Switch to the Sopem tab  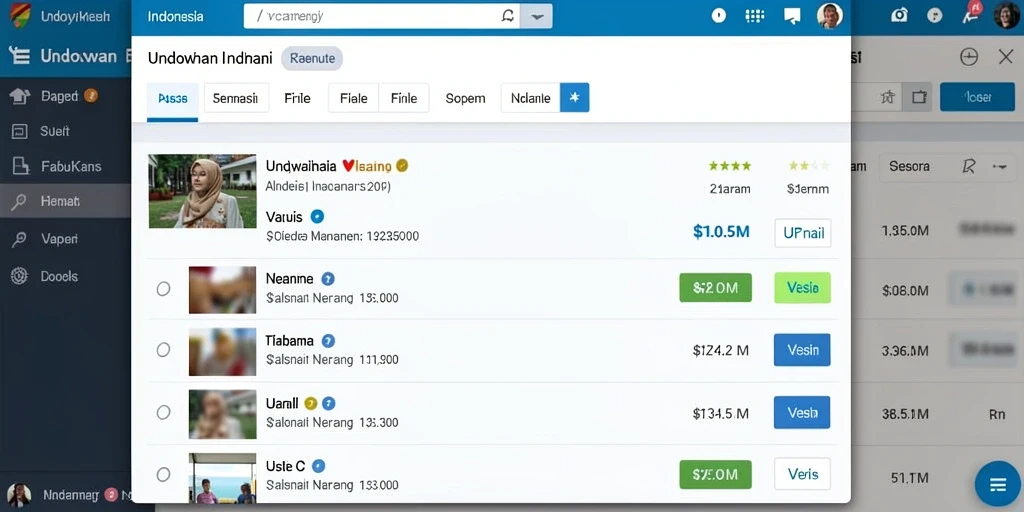(x=465, y=99)
